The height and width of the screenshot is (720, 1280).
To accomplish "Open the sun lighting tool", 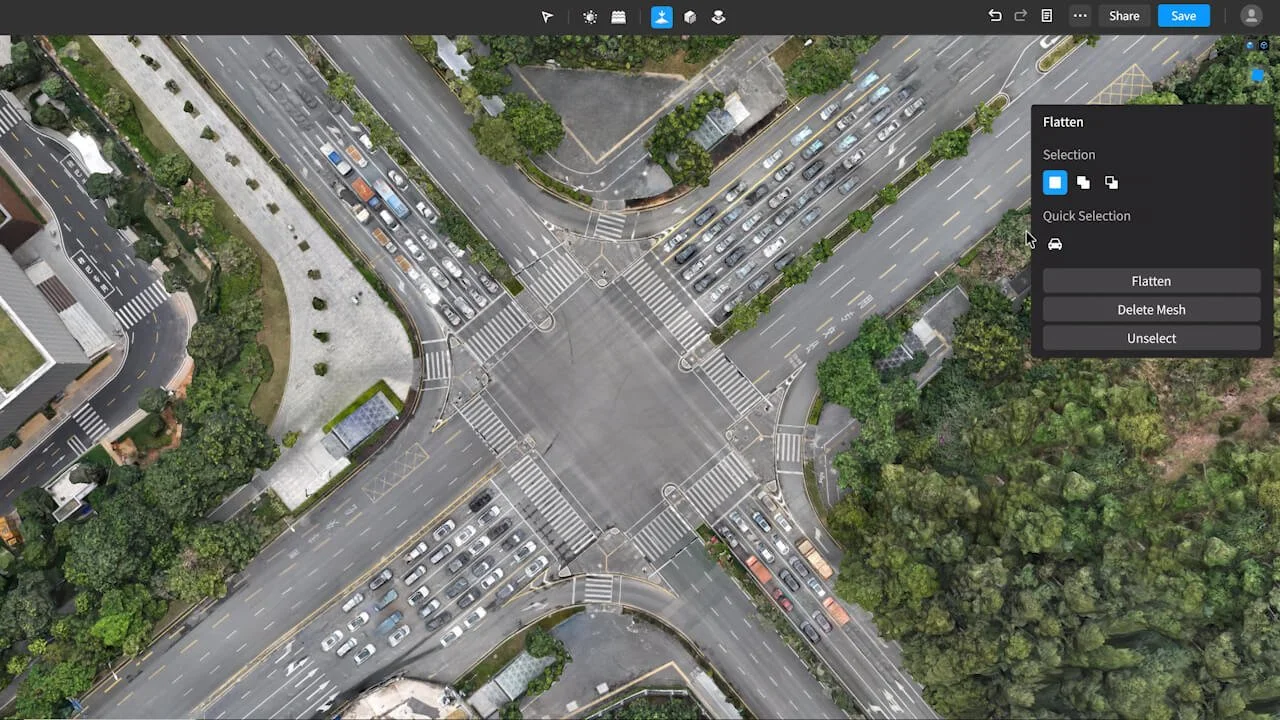I will coord(590,16).
